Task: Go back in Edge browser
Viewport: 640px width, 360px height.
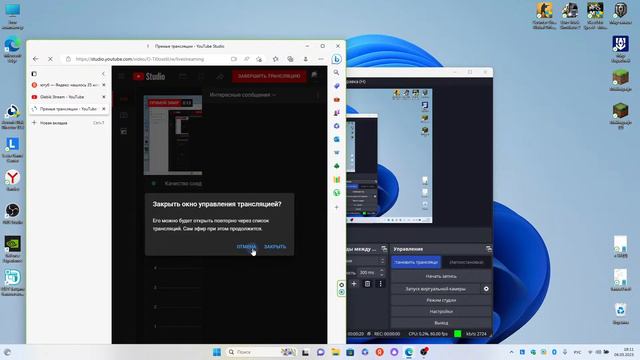Action: point(36,59)
